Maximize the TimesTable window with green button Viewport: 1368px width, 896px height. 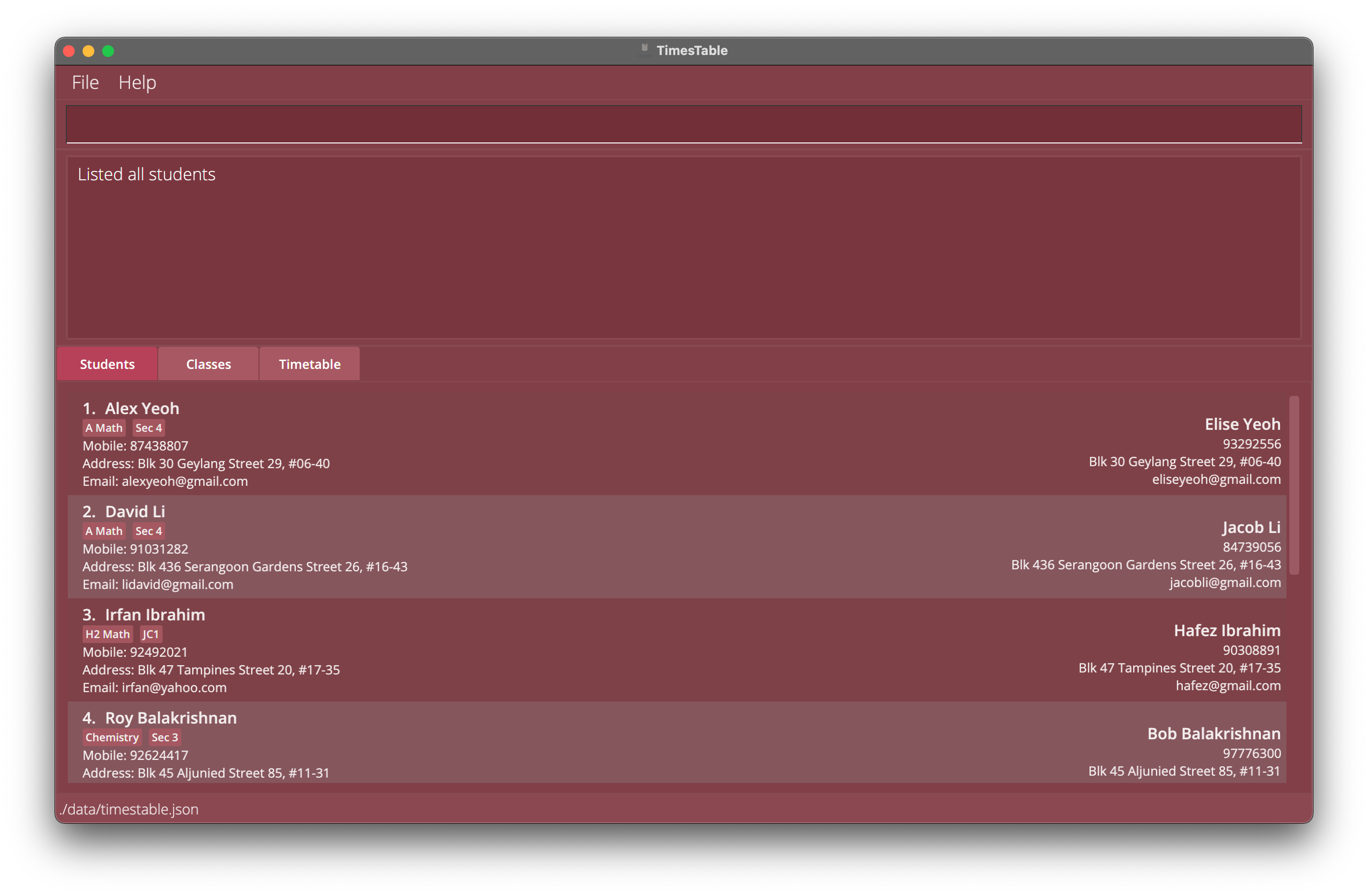point(108,51)
